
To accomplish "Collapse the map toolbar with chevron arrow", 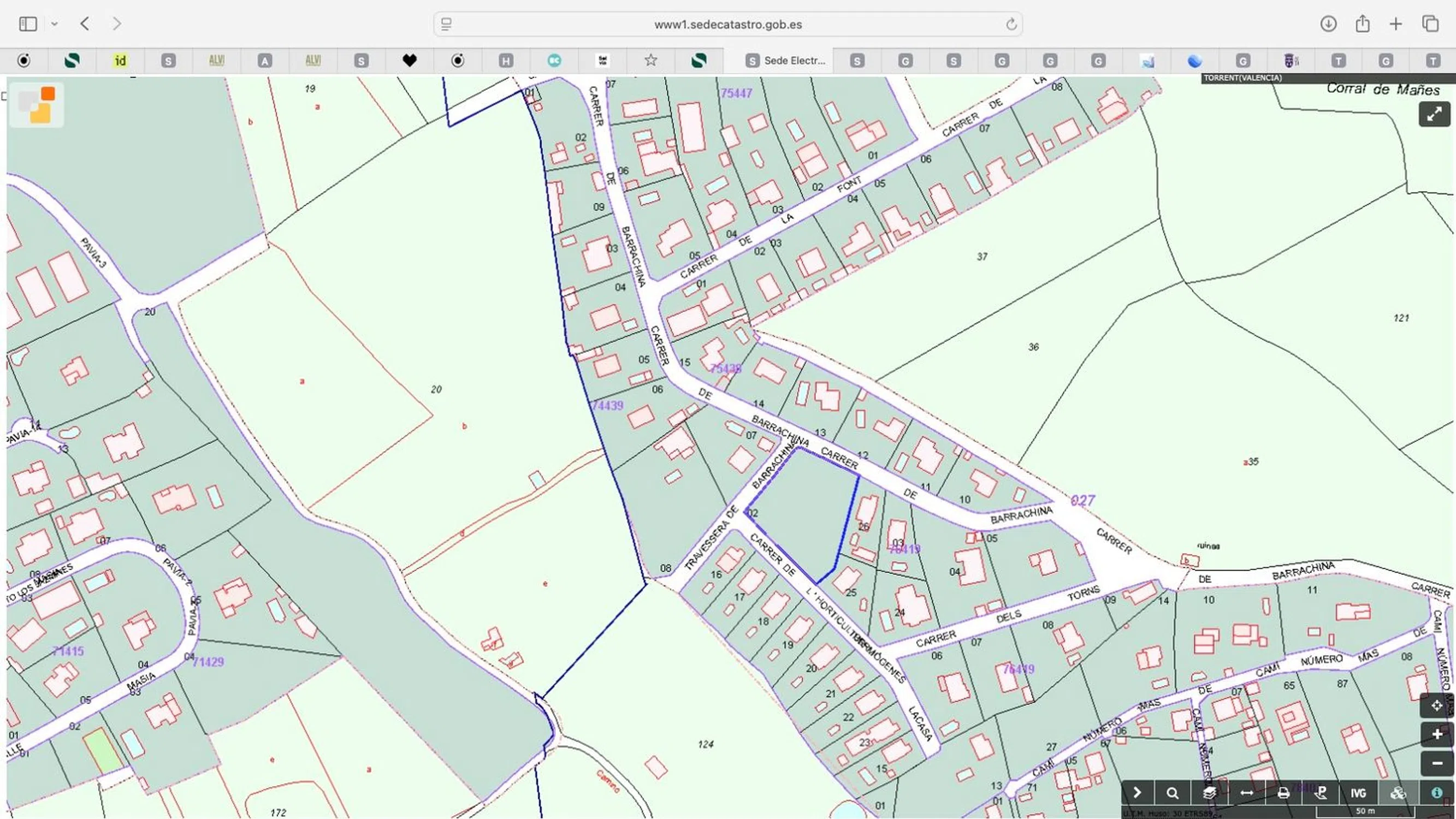I will (1137, 793).
